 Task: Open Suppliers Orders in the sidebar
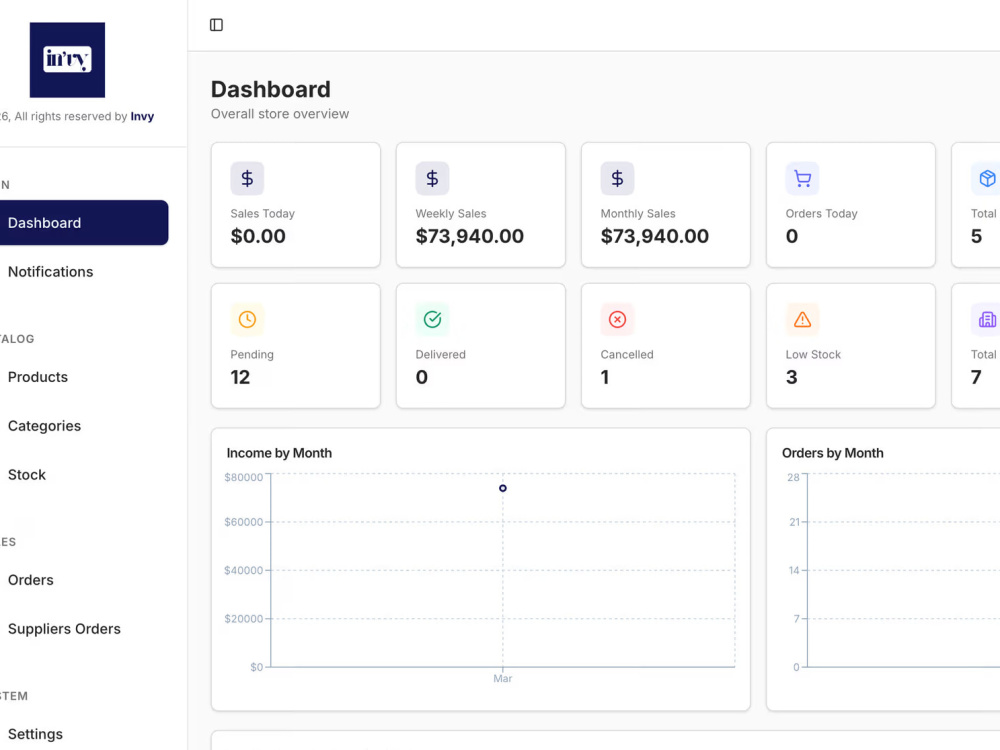coord(64,629)
